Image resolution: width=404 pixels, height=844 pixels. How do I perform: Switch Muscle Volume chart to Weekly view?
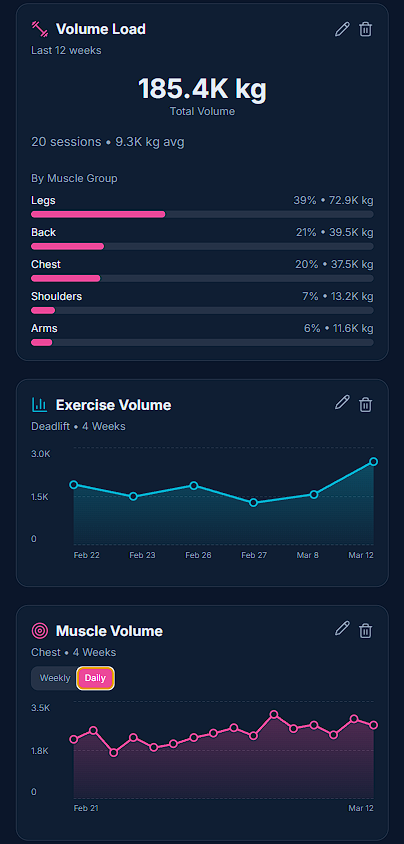tap(55, 678)
